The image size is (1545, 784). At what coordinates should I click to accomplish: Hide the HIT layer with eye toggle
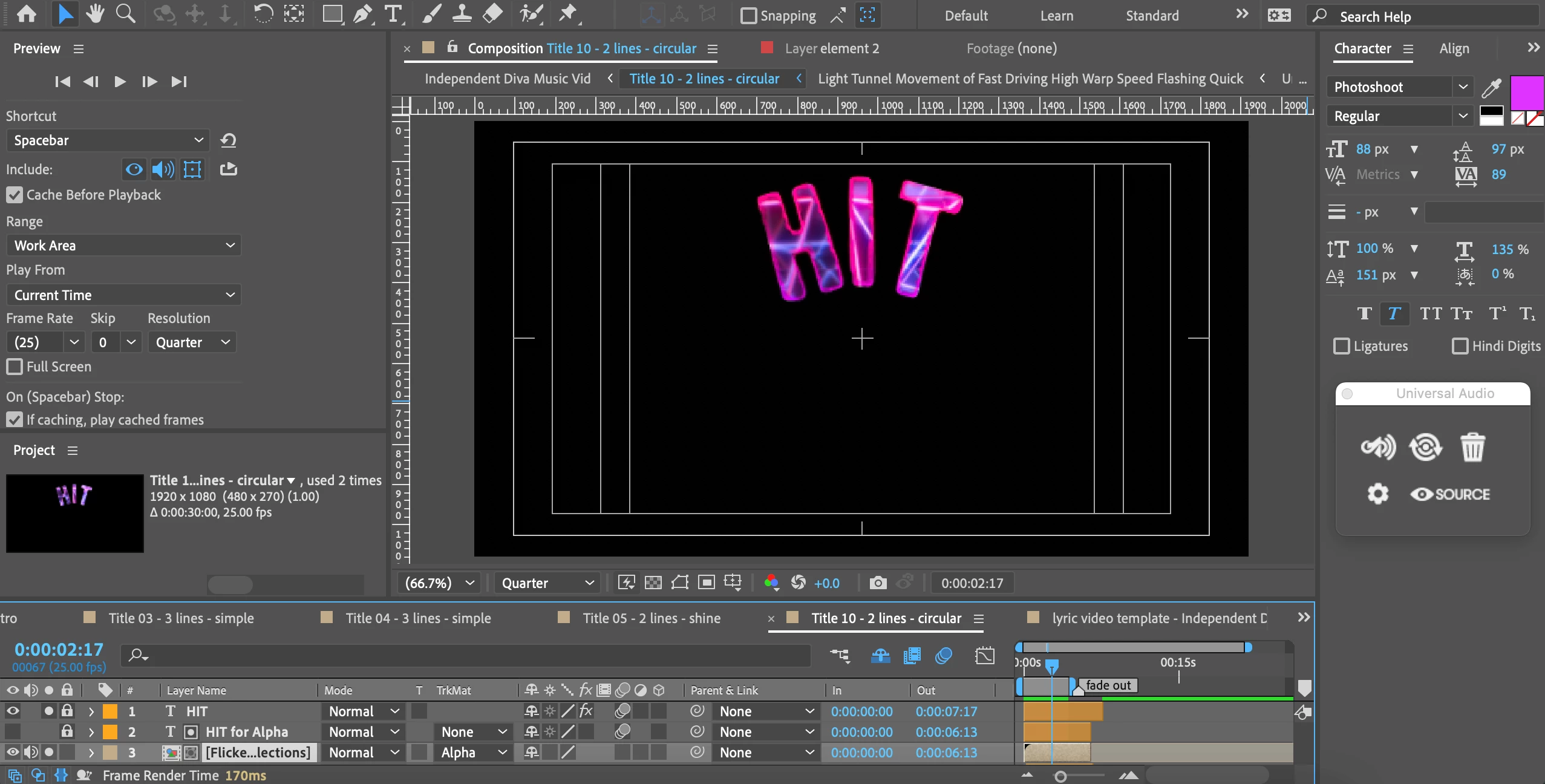(x=12, y=711)
